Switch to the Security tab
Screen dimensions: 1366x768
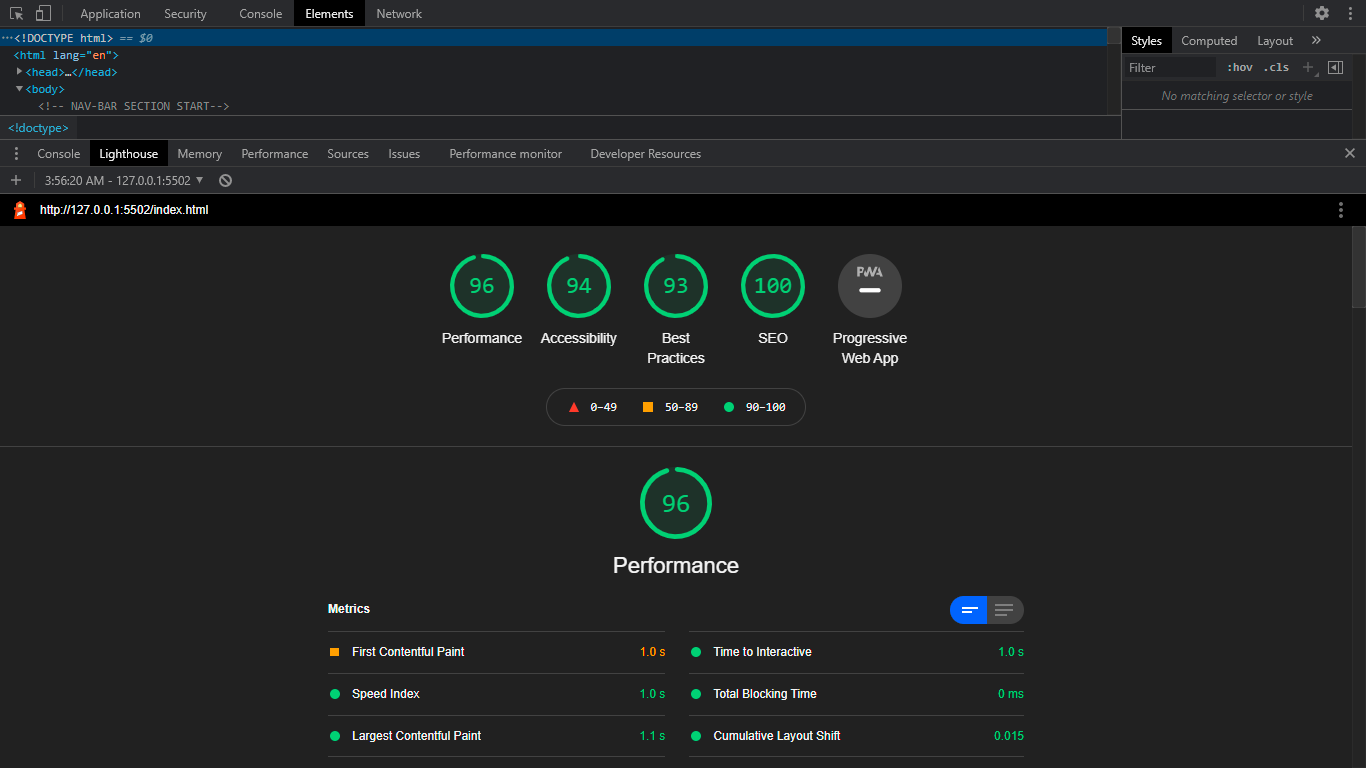coord(185,13)
